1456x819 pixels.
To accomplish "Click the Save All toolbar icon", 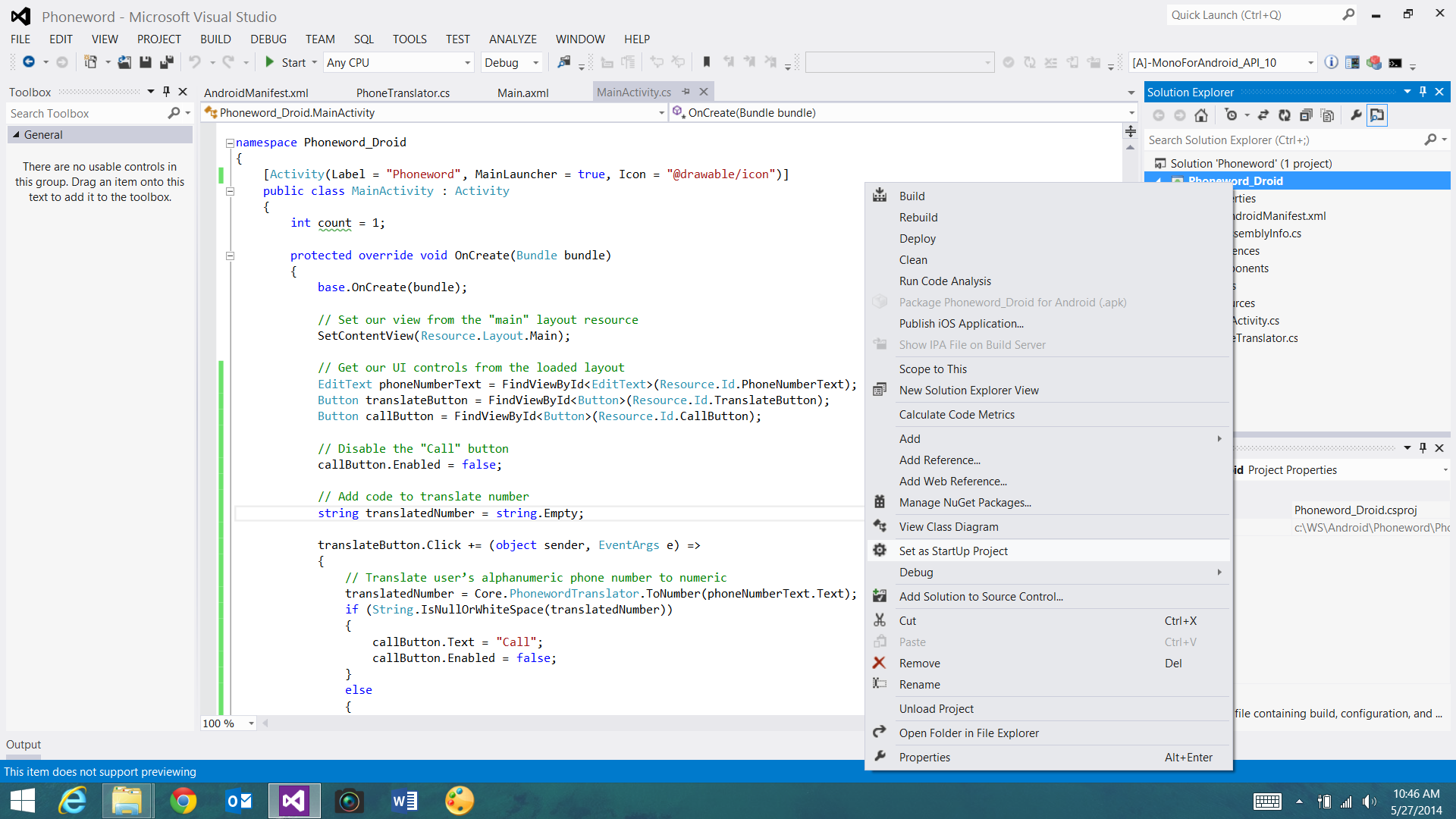I will point(167,63).
